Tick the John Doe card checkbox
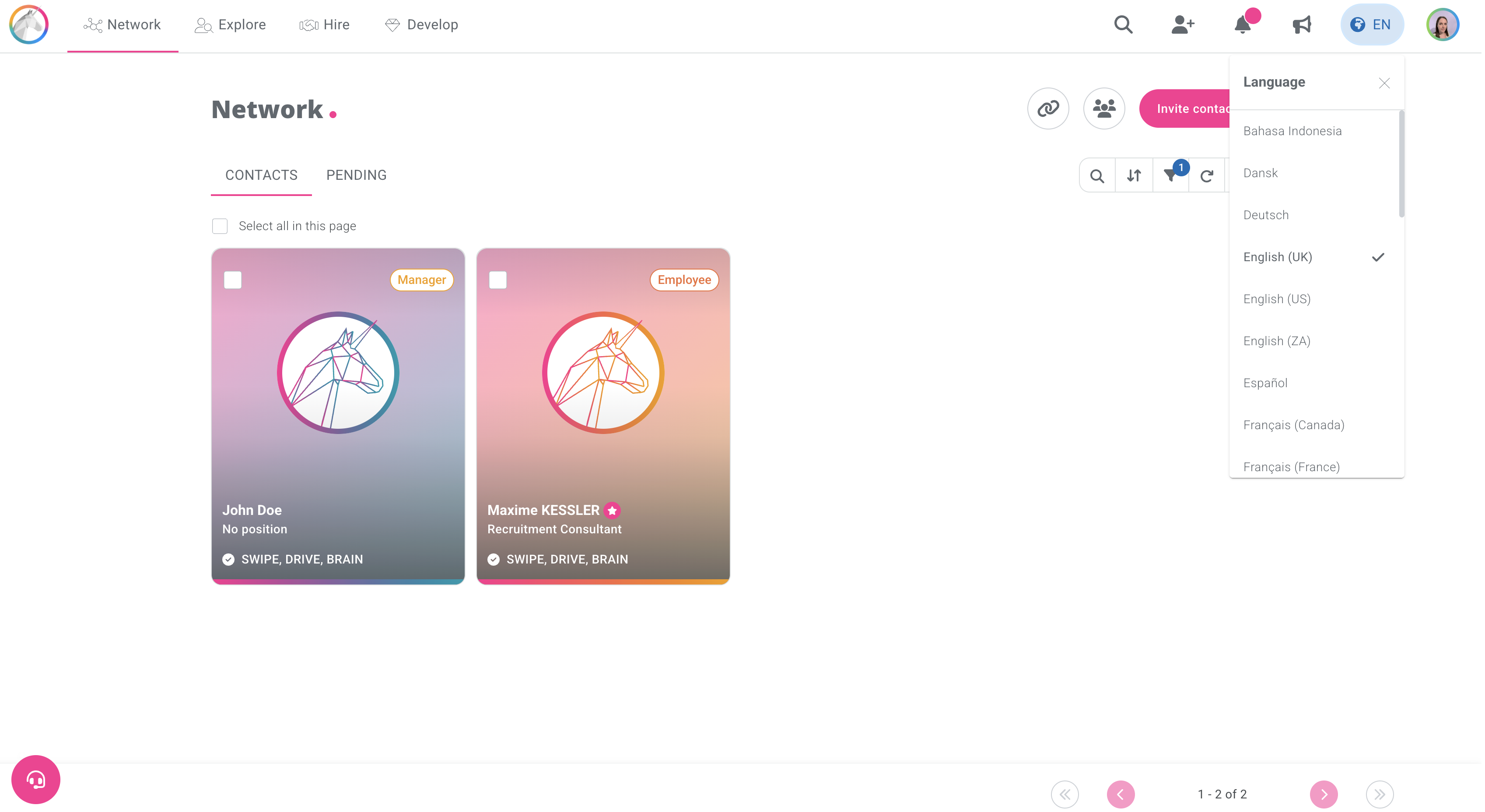This screenshot has height=812, width=1485. 233,280
